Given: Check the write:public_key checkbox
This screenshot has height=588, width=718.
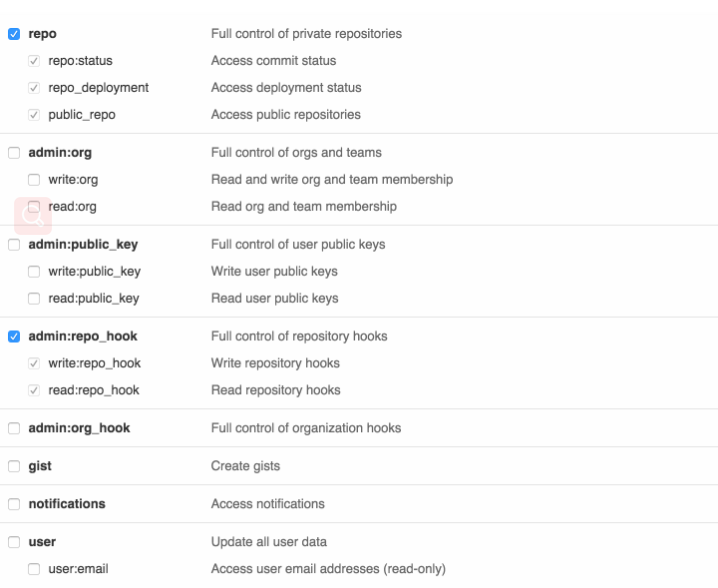Looking at the screenshot, I should tap(33, 272).
